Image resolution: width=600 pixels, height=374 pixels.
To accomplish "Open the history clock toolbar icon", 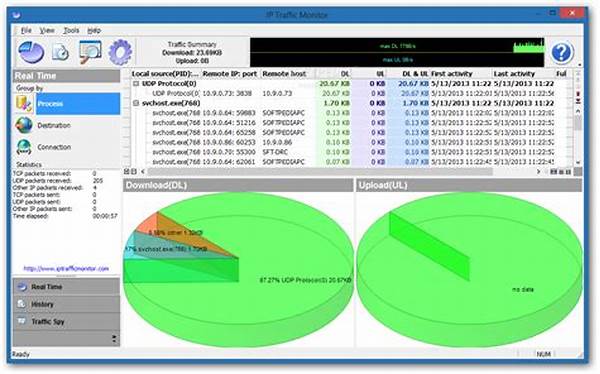I will 60,52.
